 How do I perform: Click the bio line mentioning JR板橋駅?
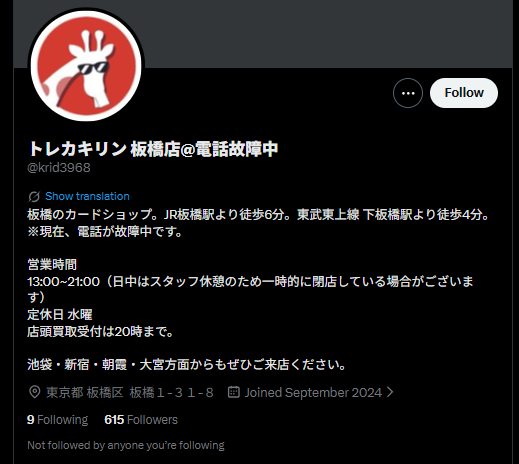pyautogui.click(x=258, y=215)
